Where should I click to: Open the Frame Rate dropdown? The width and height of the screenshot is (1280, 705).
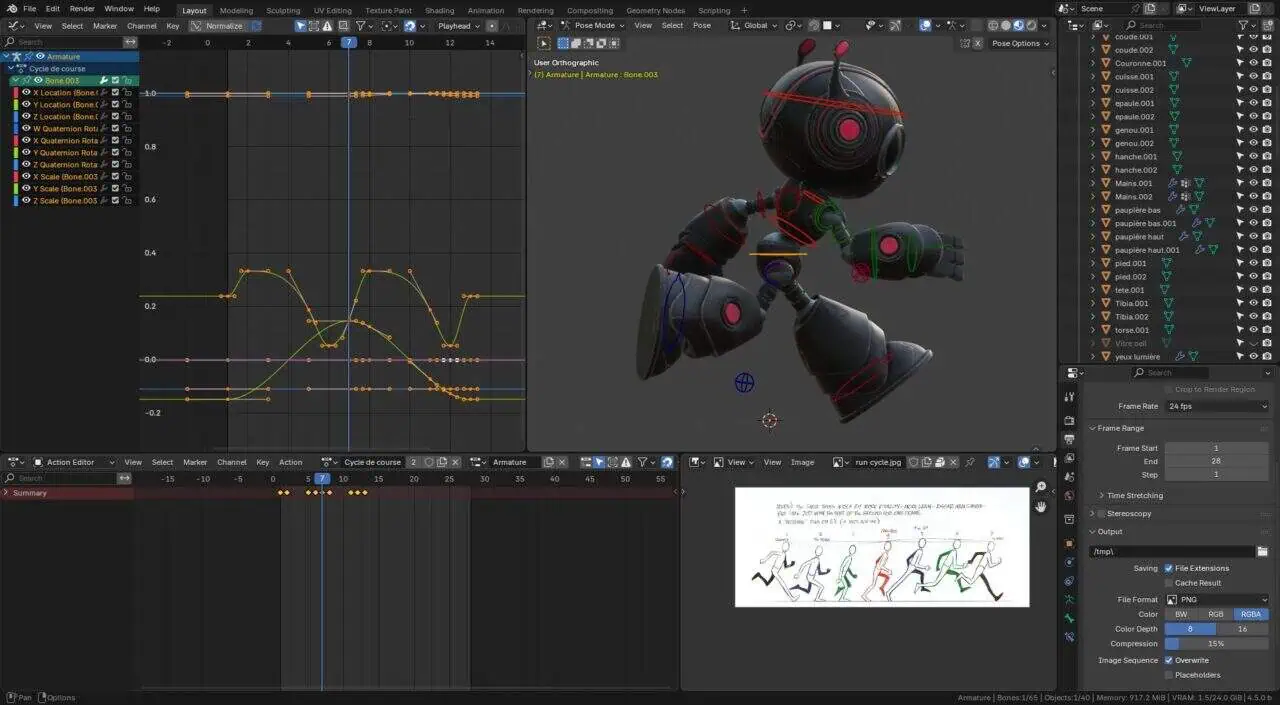click(x=1216, y=406)
